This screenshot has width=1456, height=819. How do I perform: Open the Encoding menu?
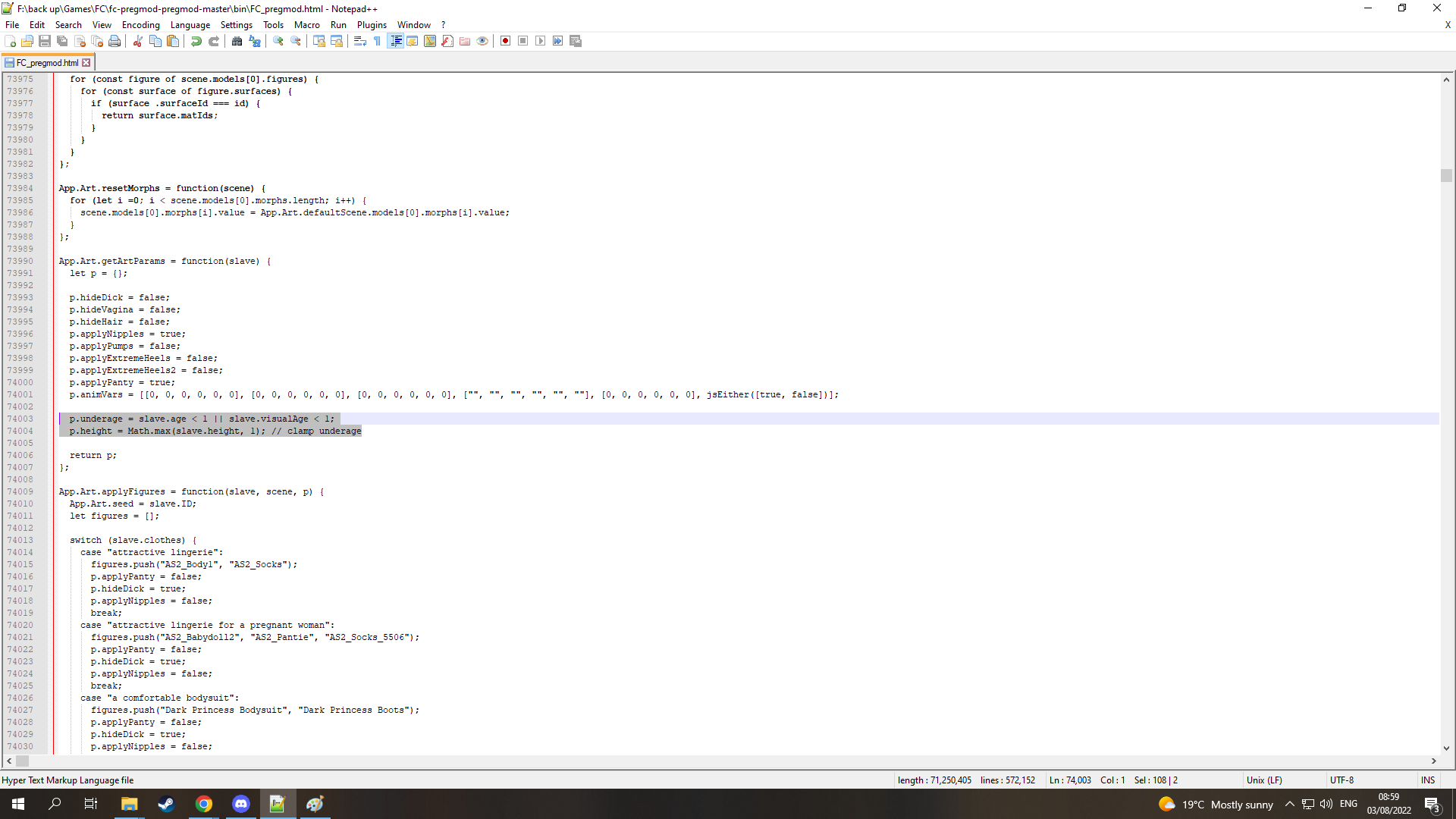click(x=140, y=25)
